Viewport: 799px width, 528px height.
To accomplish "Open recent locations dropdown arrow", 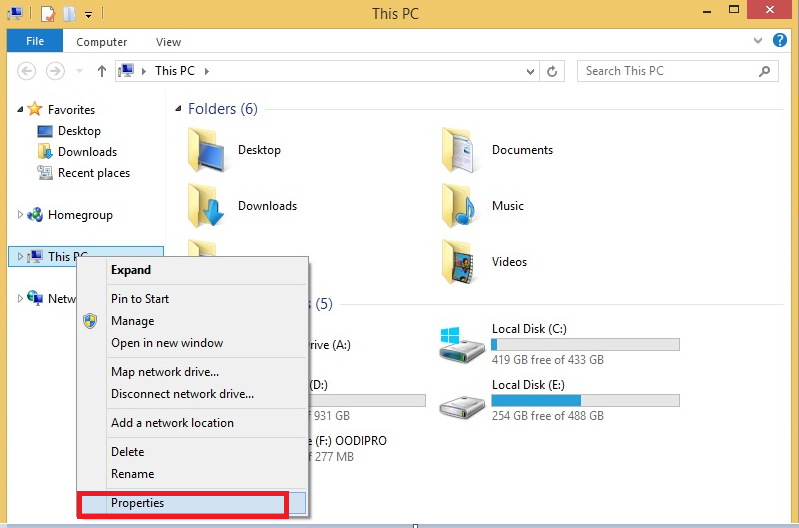I will [x=79, y=71].
